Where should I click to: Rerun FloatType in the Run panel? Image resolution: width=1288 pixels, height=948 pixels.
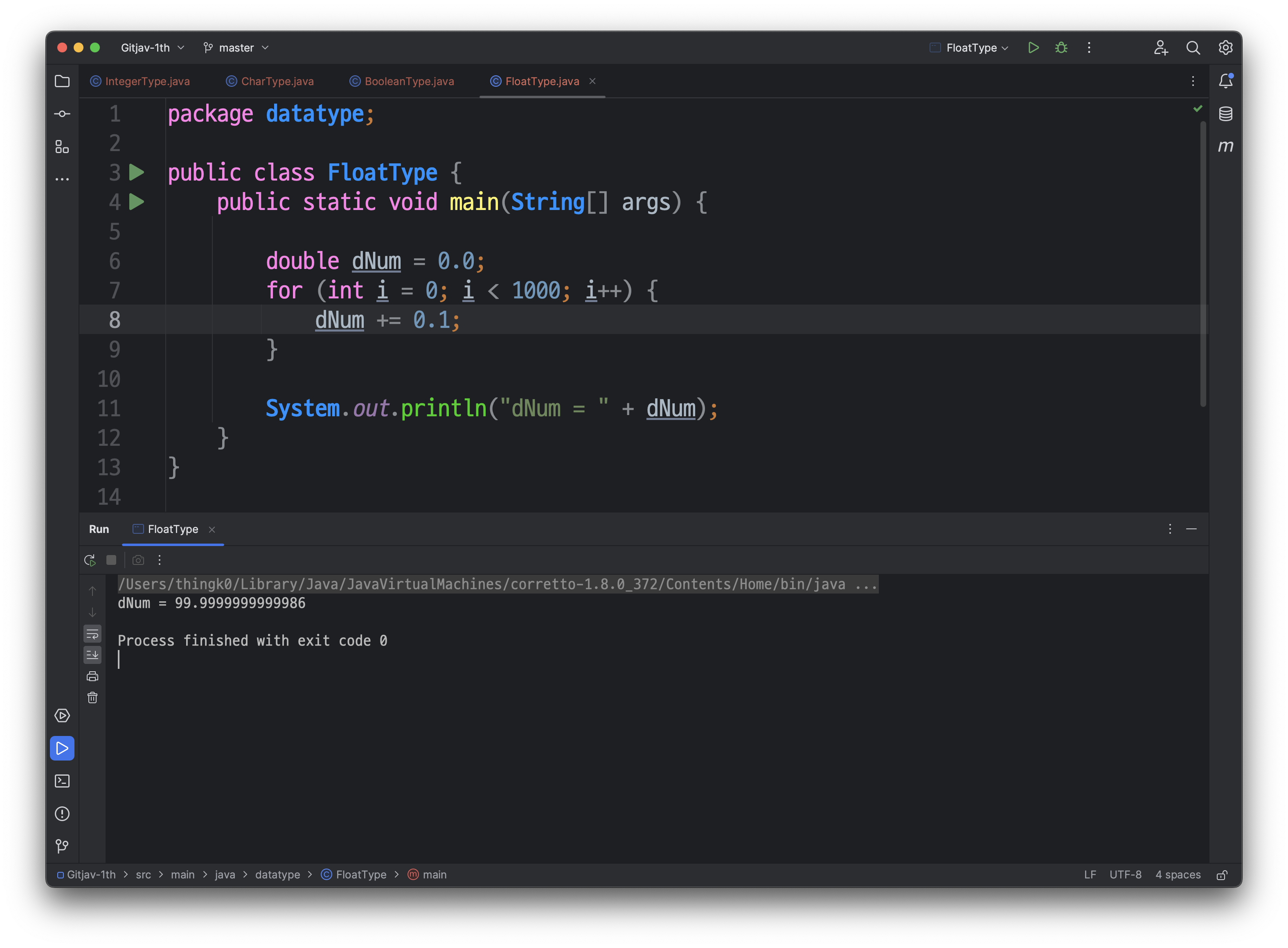point(90,560)
